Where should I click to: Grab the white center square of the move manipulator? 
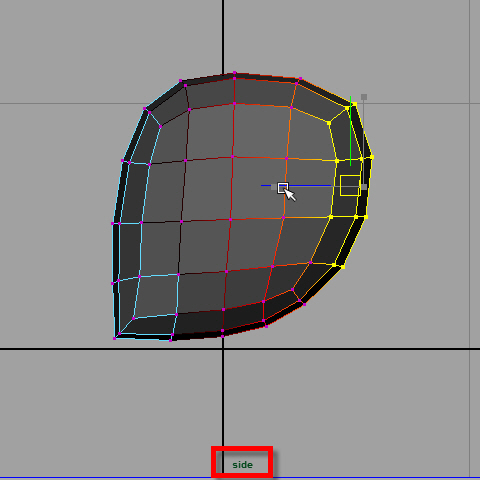(x=283, y=188)
